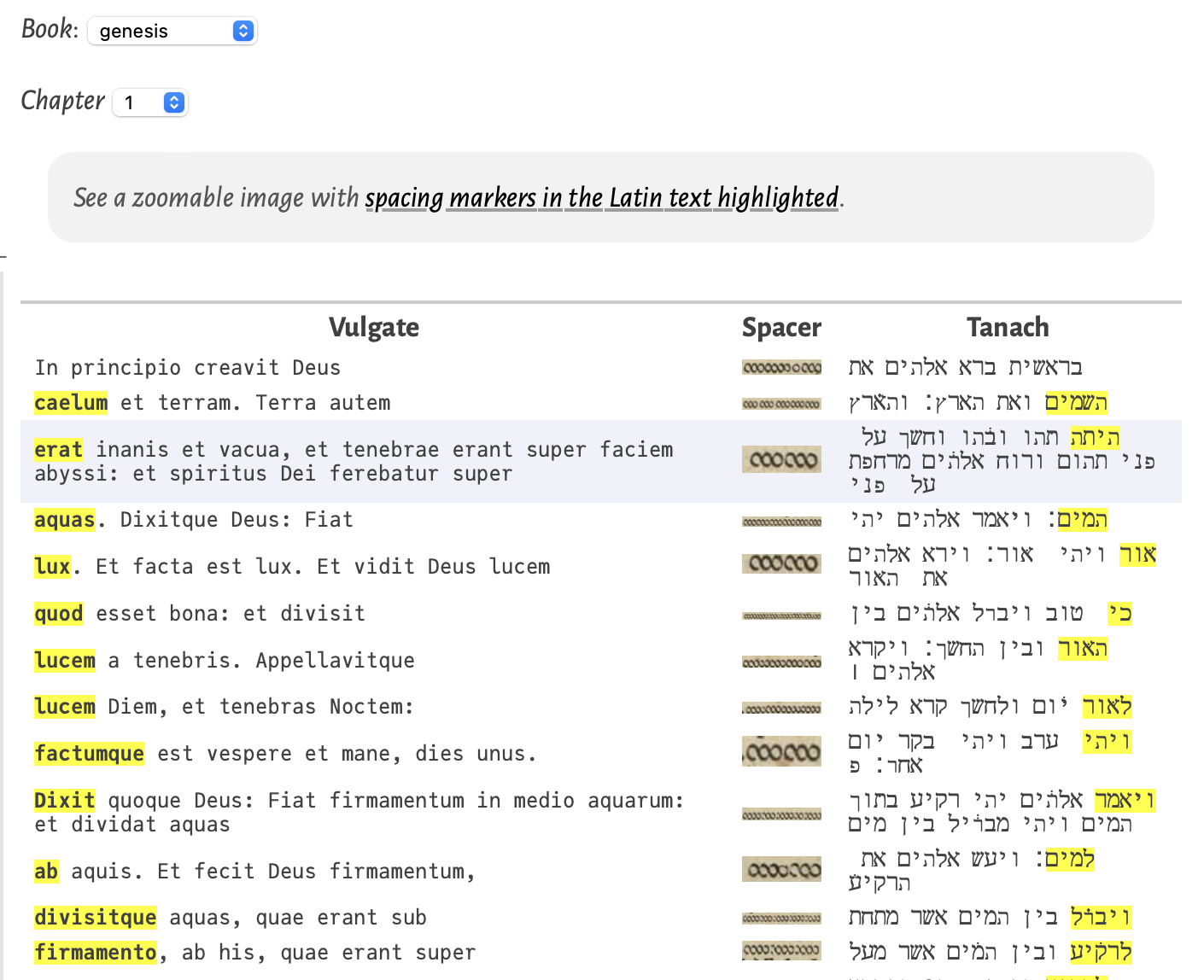This screenshot has width=1204, height=980.
Task: Click the Vulgate column header
Action: pos(373,328)
